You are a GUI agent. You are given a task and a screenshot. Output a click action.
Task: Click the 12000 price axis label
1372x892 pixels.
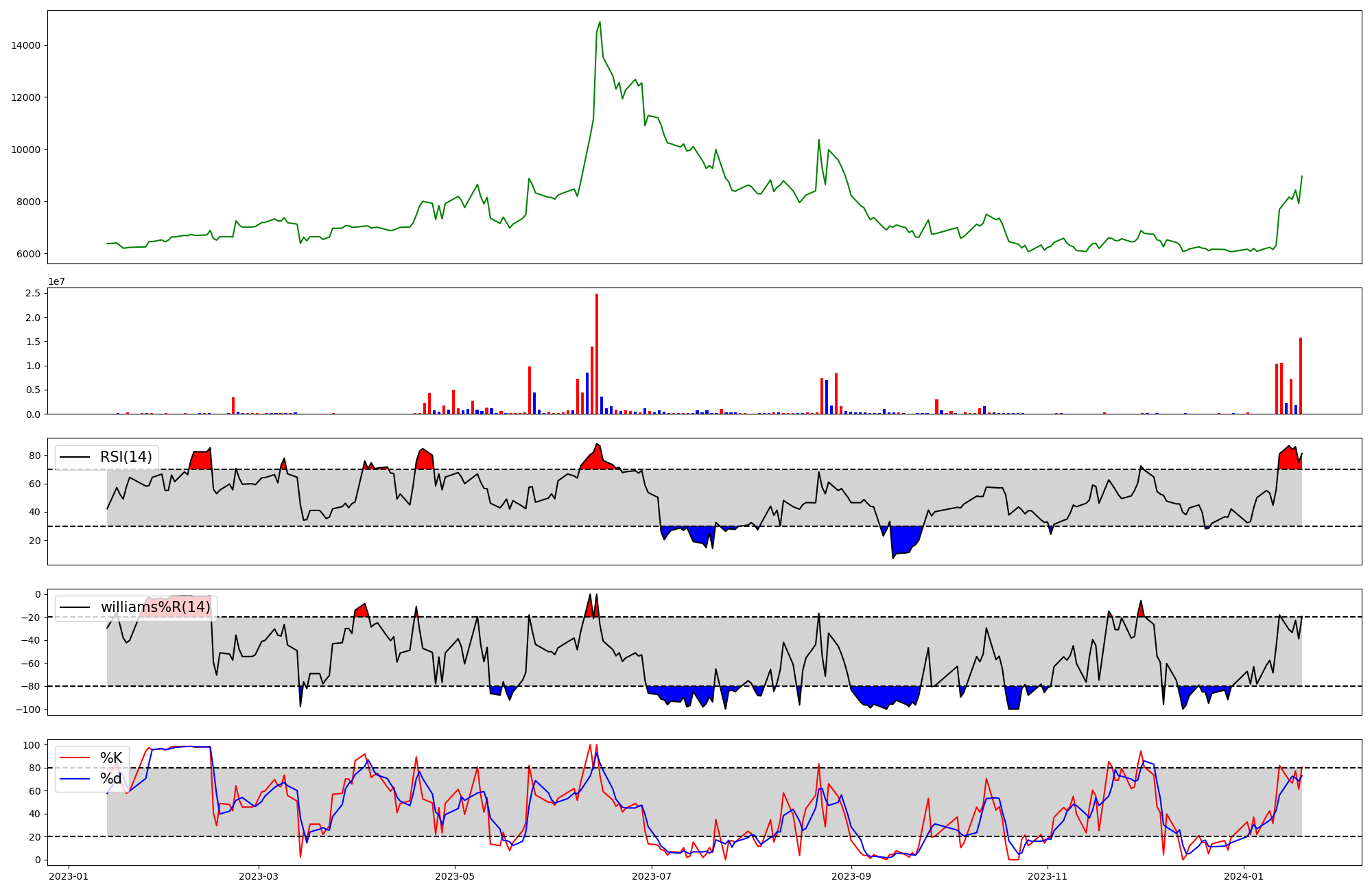coord(27,97)
